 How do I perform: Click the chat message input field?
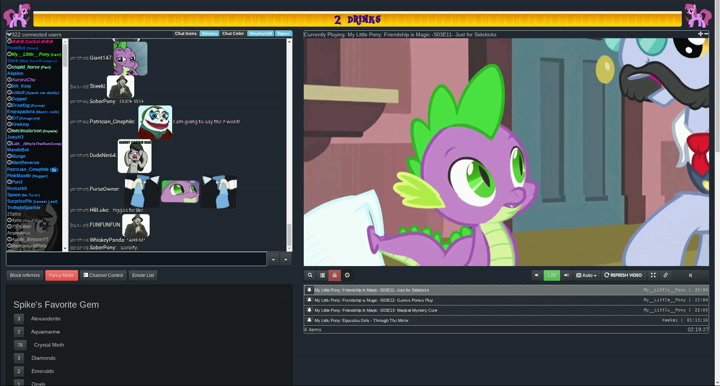(136, 259)
